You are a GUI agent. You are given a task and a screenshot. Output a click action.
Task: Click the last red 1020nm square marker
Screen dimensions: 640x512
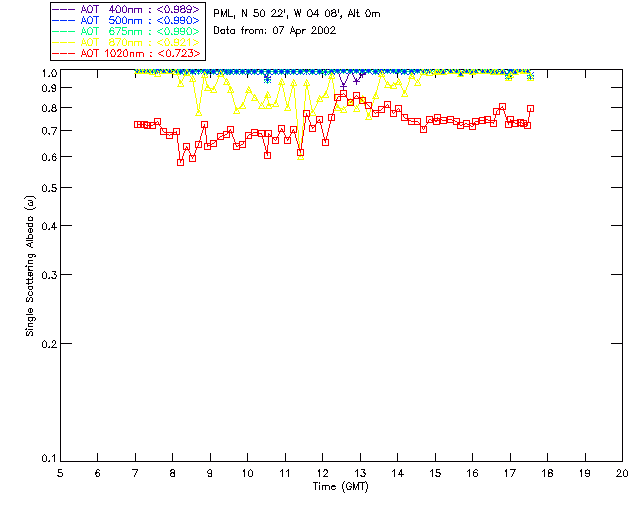(x=531, y=109)
